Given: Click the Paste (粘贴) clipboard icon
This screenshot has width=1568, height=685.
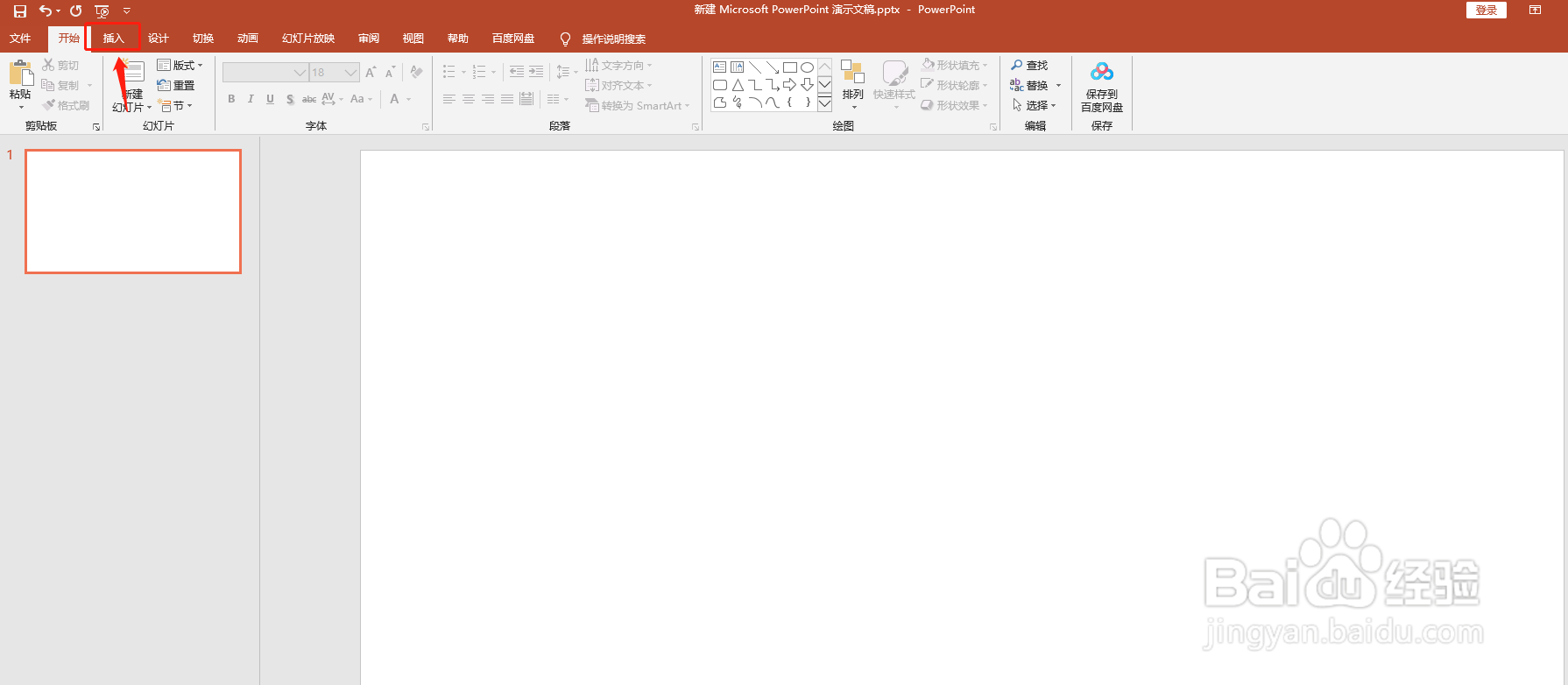Looking at the screenshot, I should (x=20, y=73).
